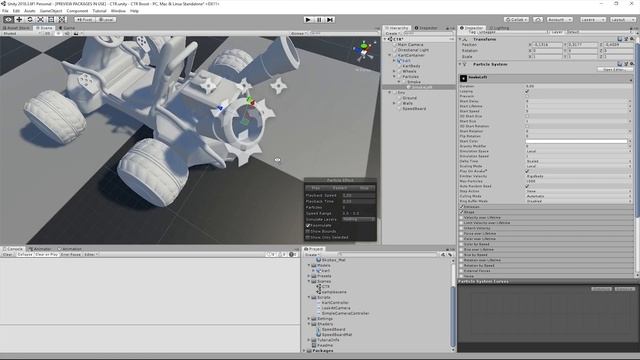Click the Project panel search field
Image resolution: width=640 pixels, height=360 pixels.
pos(387,254)
